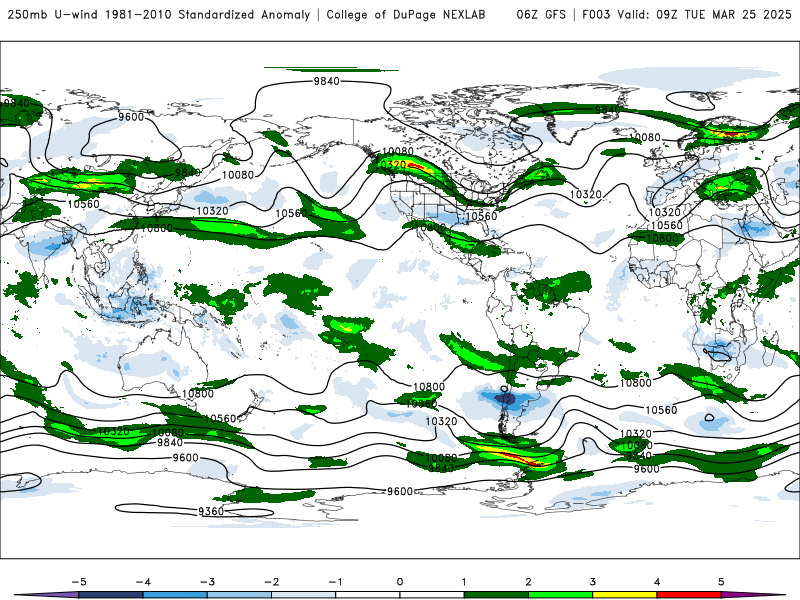Click the '10320' label on the western Canada jet
Screen dimensions: 800x600
[x=391, y=165]
